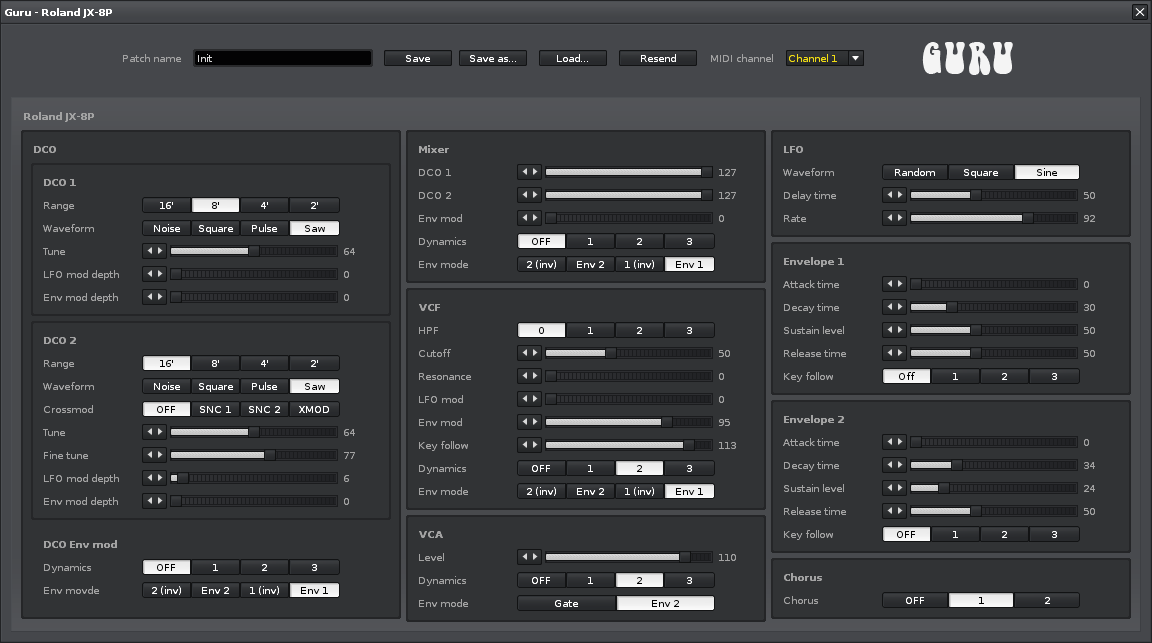Screen dimensions: 1152x643
Task: Click right arrow of Envelope 2 Sustain level
Action: (900, 488)
